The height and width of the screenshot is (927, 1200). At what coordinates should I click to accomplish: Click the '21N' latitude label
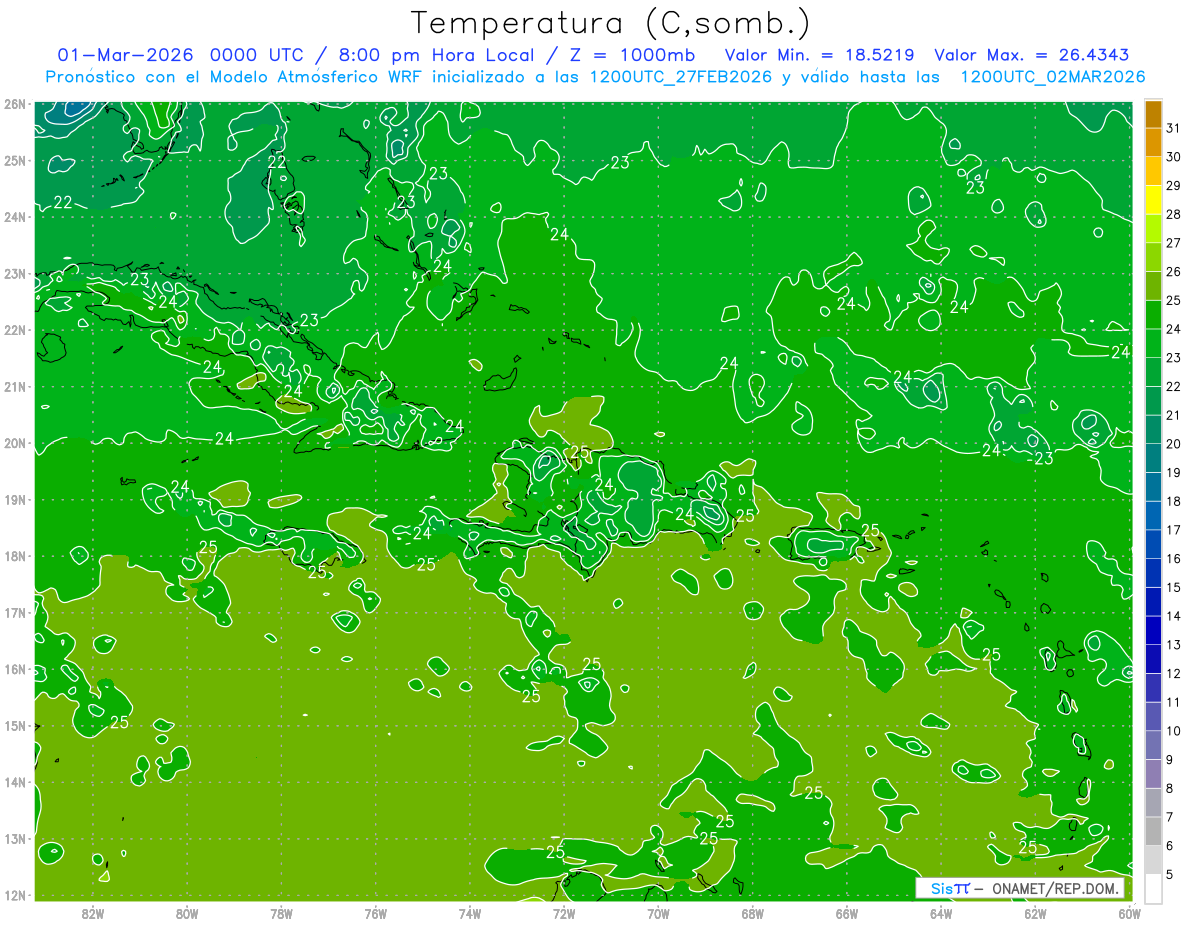click(14, 386)
